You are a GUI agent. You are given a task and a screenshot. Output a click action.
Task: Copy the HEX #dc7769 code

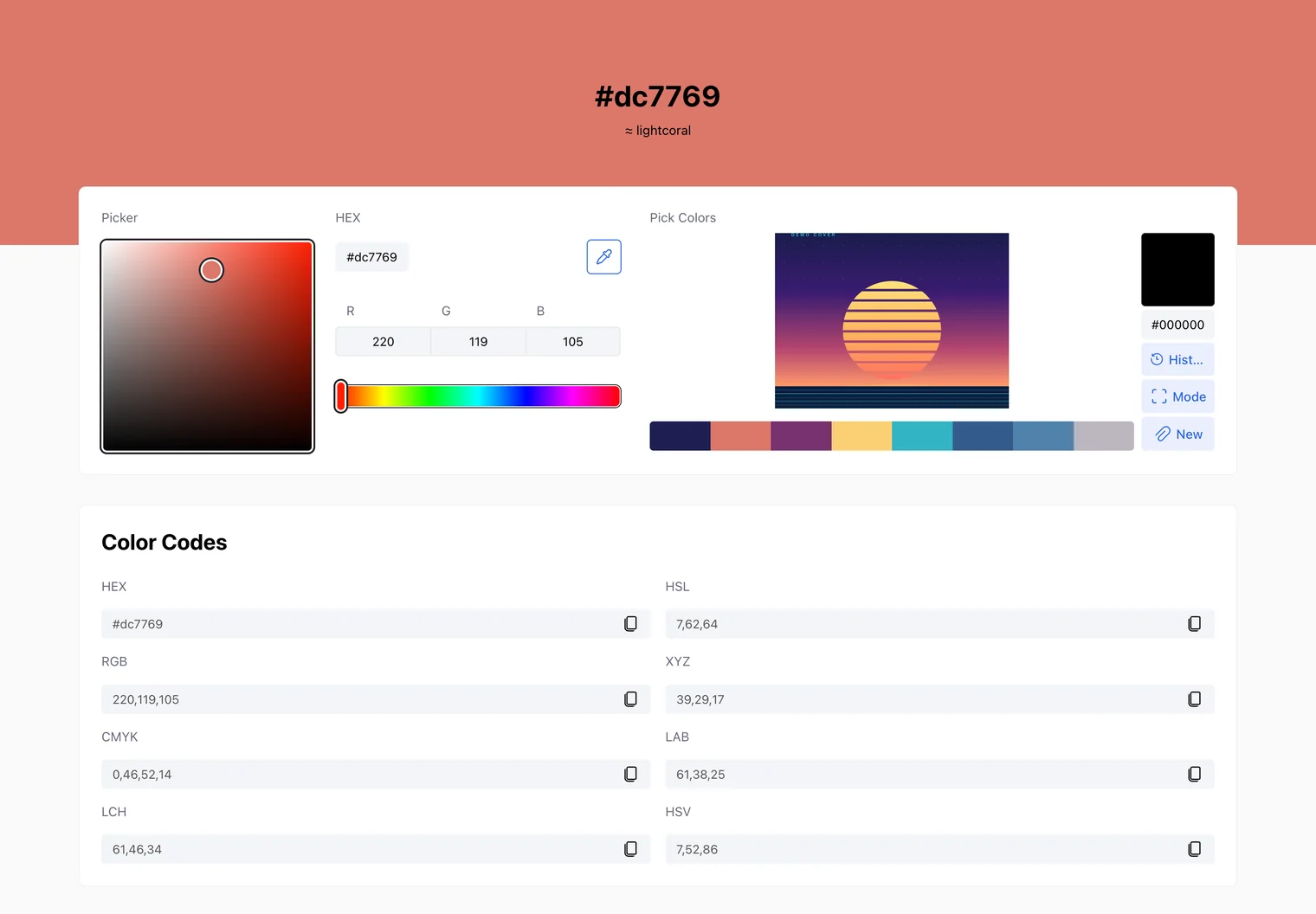point(630,624)
